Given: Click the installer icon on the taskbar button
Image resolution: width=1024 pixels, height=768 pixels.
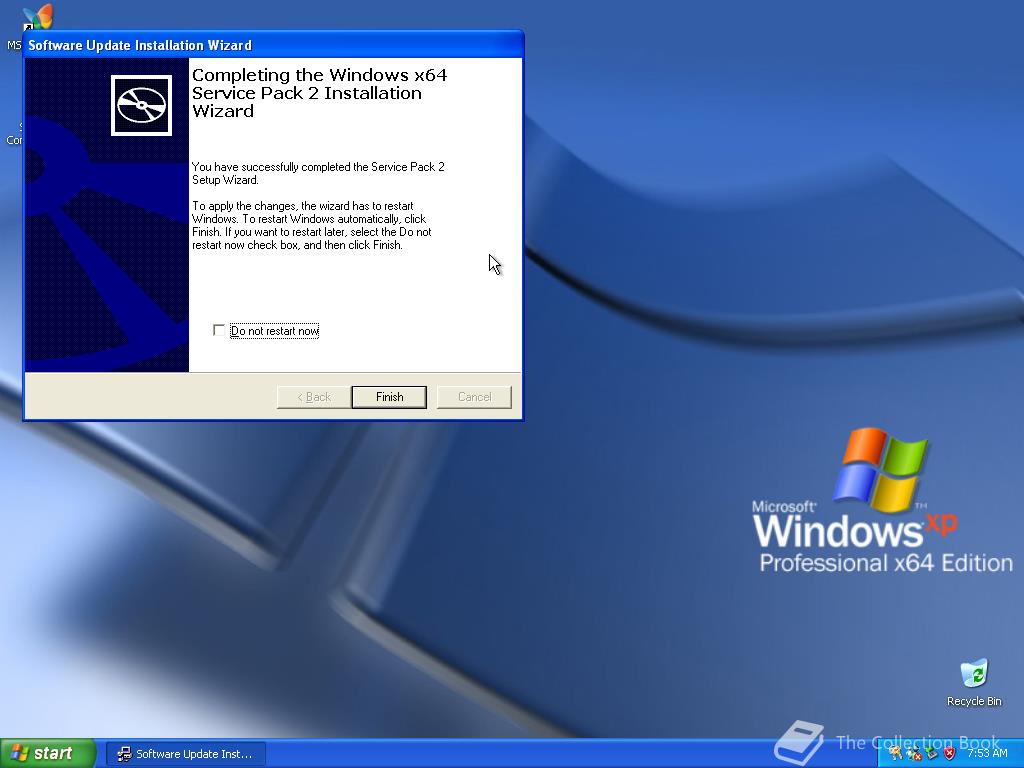Looking at the screenshot, I should [x=124, y=753].
